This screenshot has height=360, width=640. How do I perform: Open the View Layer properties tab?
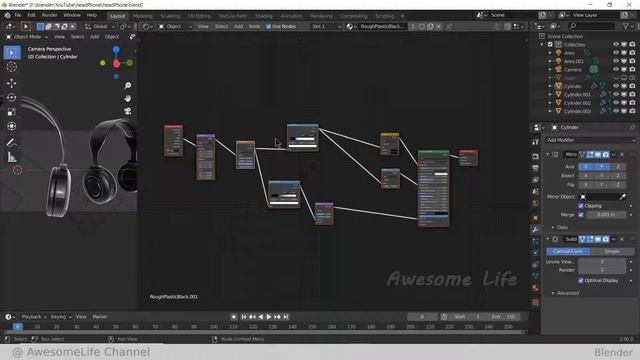(536, 180)
